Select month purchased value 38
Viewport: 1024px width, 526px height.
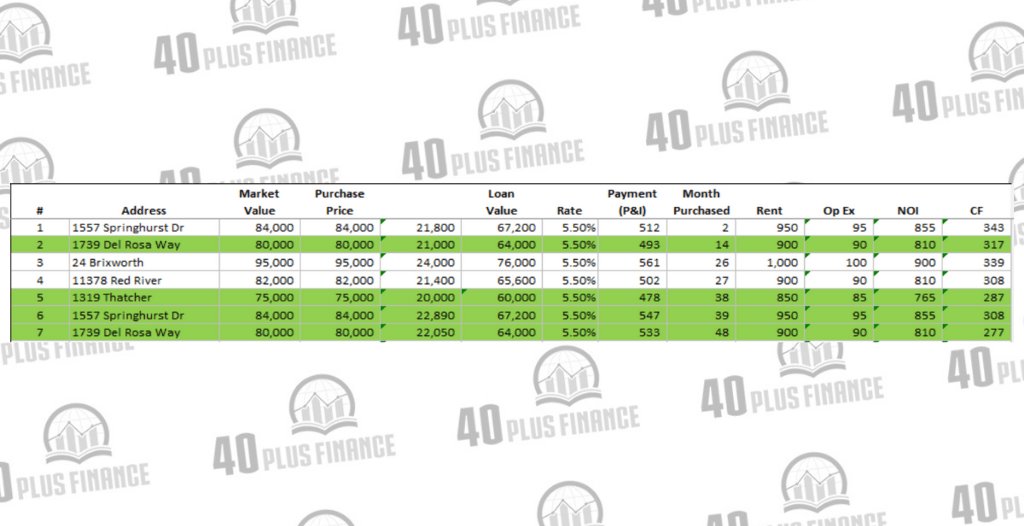(x=701, y=297)
